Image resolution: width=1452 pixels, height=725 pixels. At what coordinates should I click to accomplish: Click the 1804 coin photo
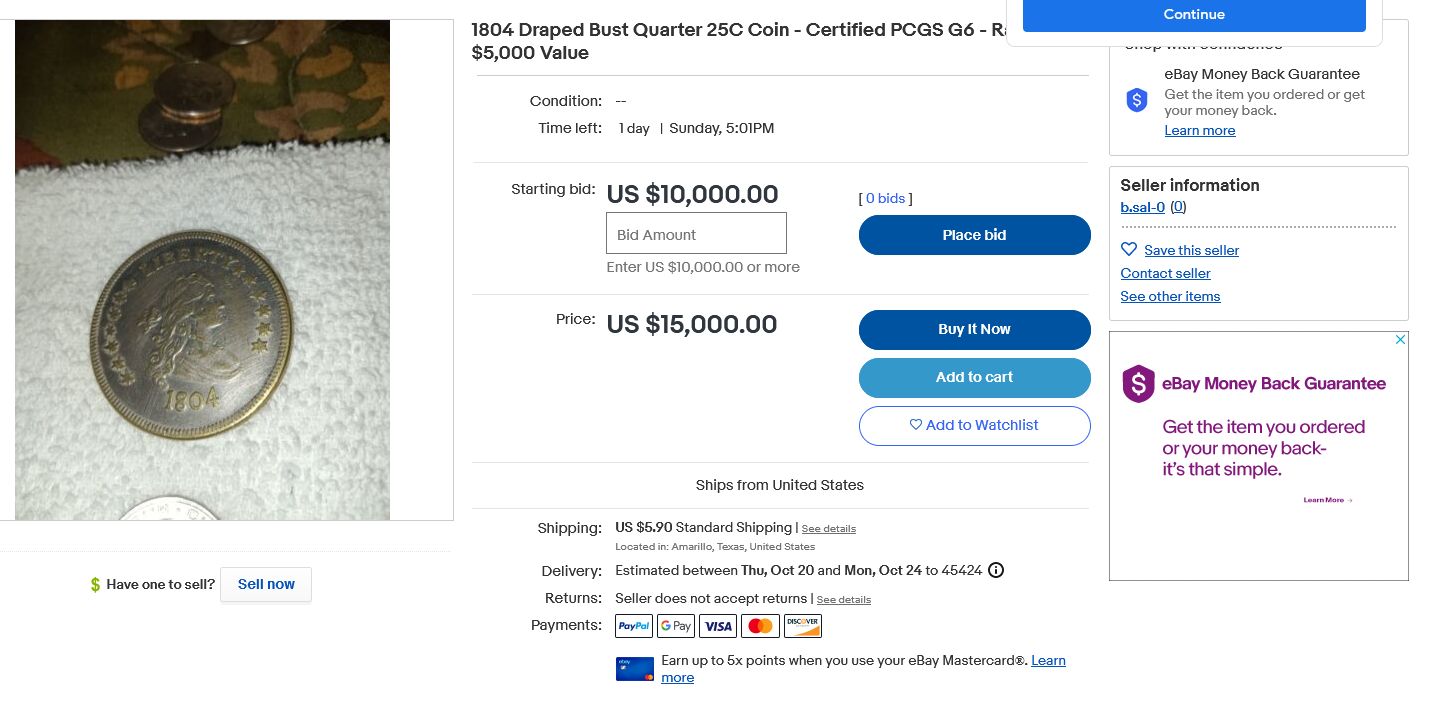[202, 270]
